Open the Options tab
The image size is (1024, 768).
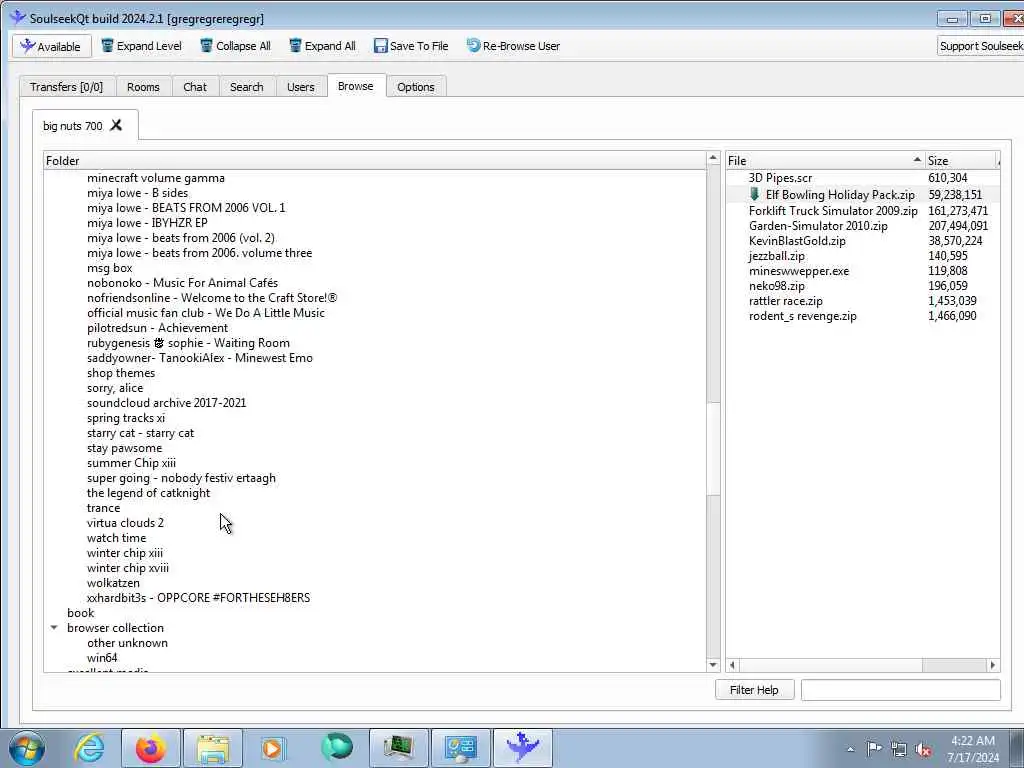[415, 87]
